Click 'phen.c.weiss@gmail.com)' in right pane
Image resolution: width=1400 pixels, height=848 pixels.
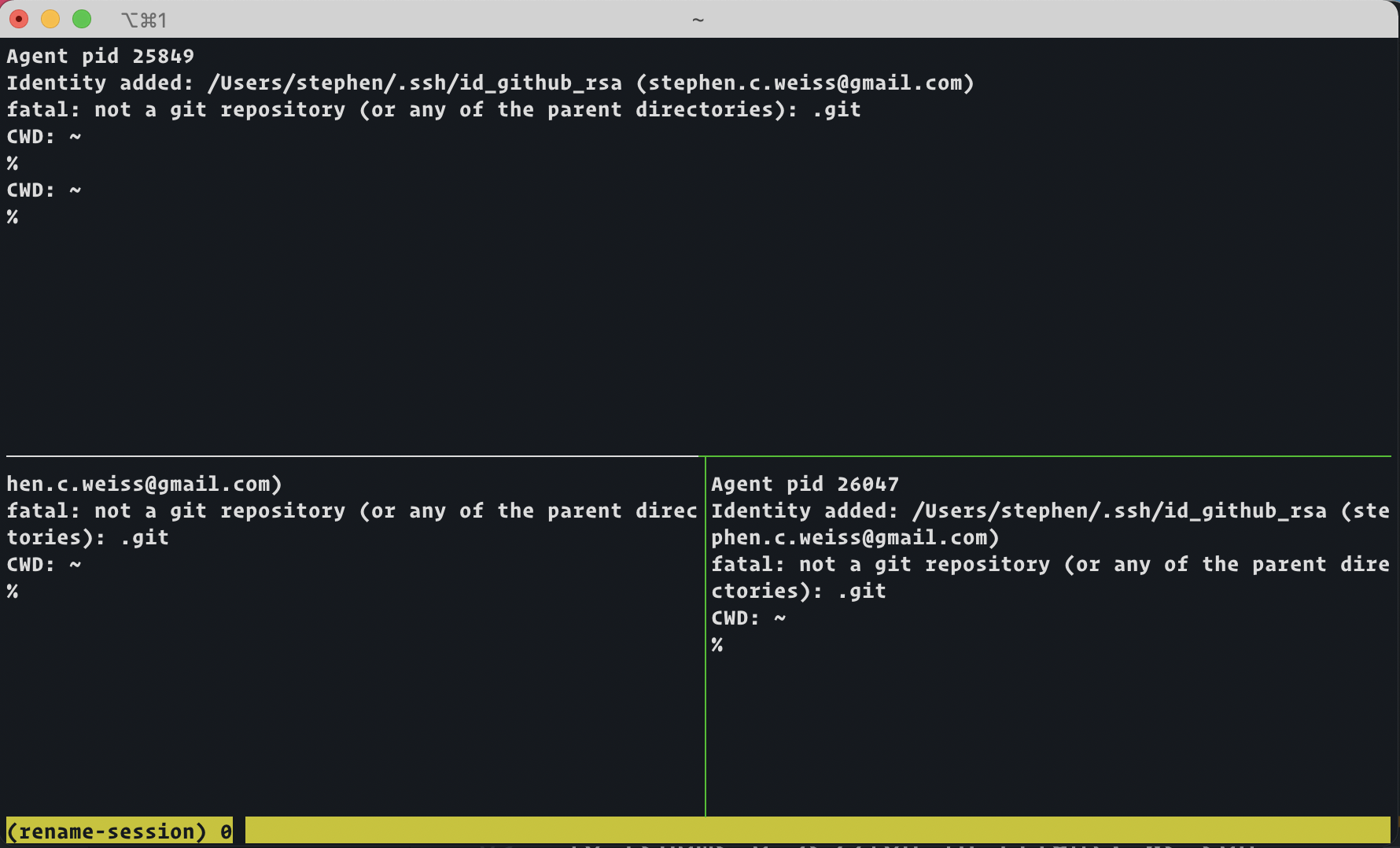click(855, 538)
